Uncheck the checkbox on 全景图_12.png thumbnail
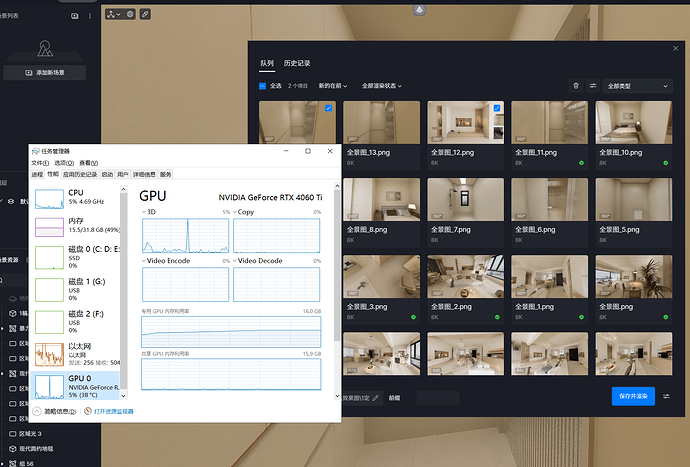 point(498,108)
